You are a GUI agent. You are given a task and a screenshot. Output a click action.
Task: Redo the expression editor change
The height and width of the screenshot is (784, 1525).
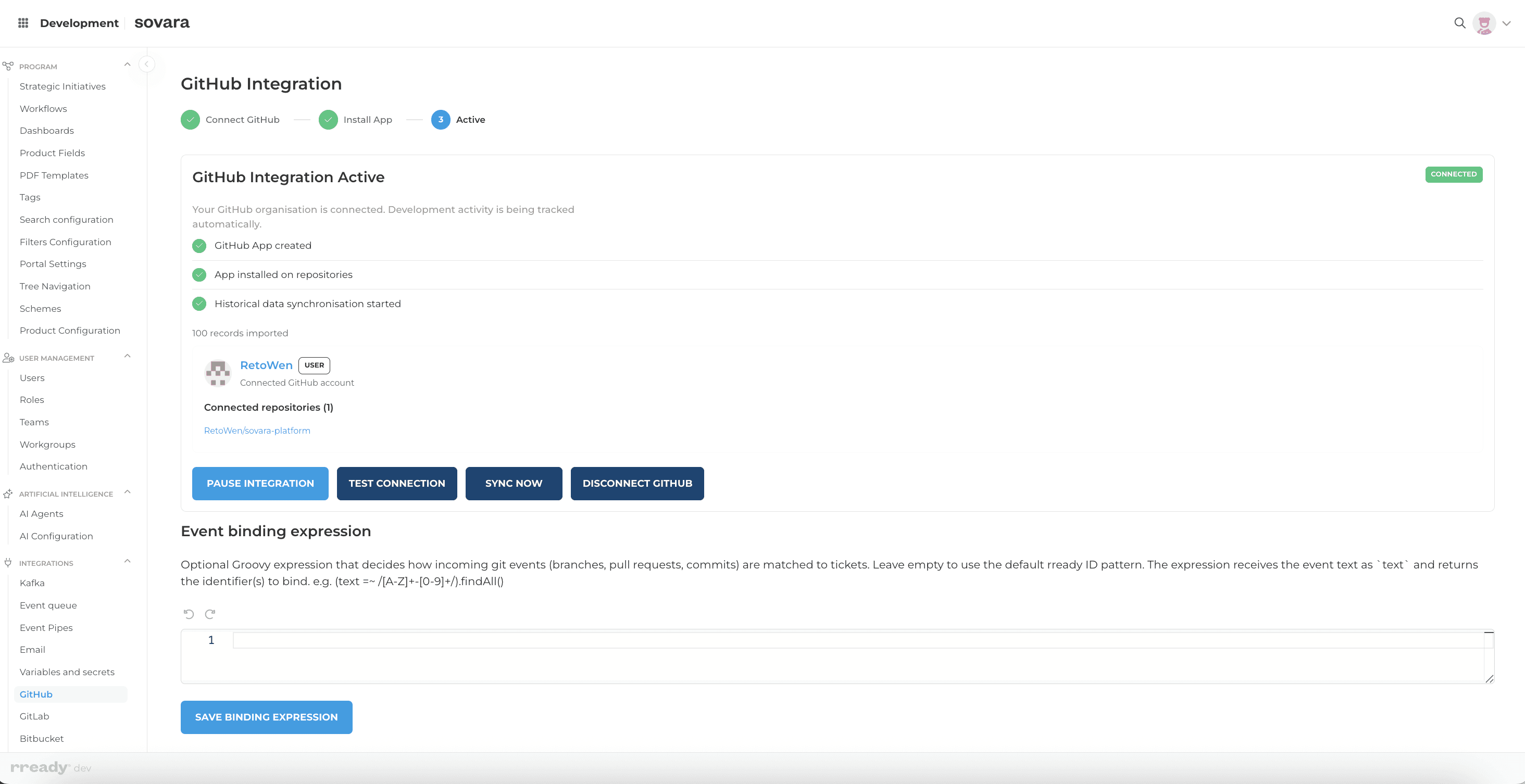click(210, 614)
